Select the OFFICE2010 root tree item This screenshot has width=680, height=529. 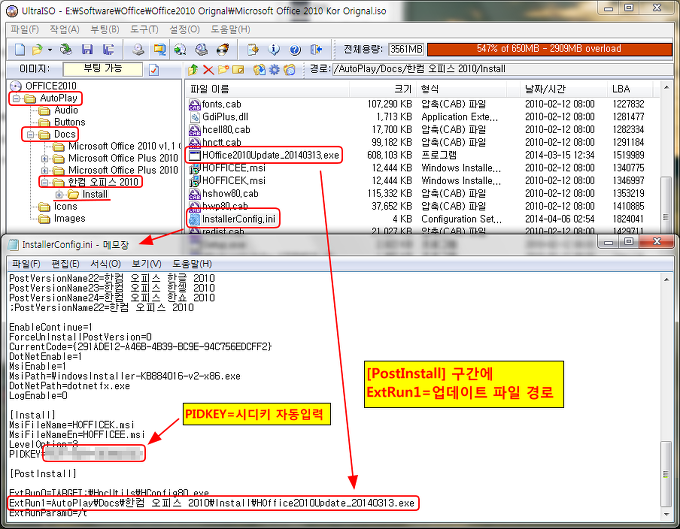pos(50,86)
